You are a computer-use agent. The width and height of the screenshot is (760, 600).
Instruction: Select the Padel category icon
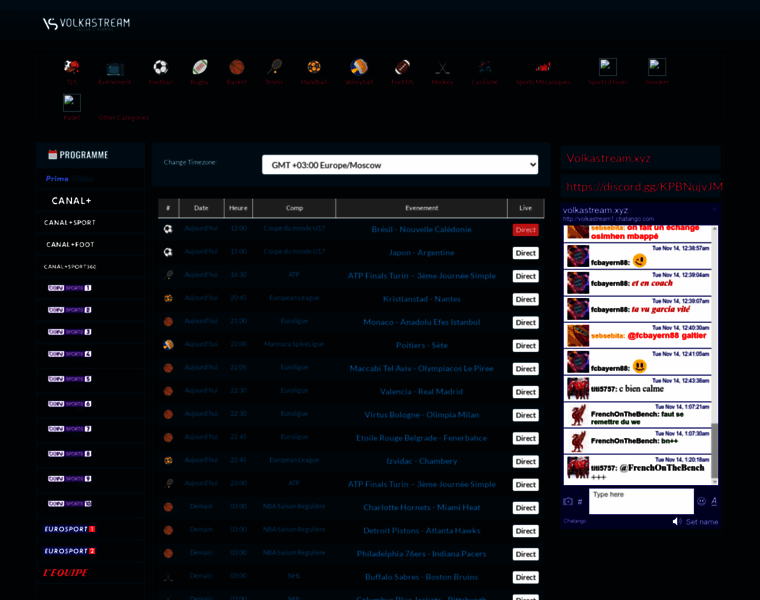(x=72, y=103)
